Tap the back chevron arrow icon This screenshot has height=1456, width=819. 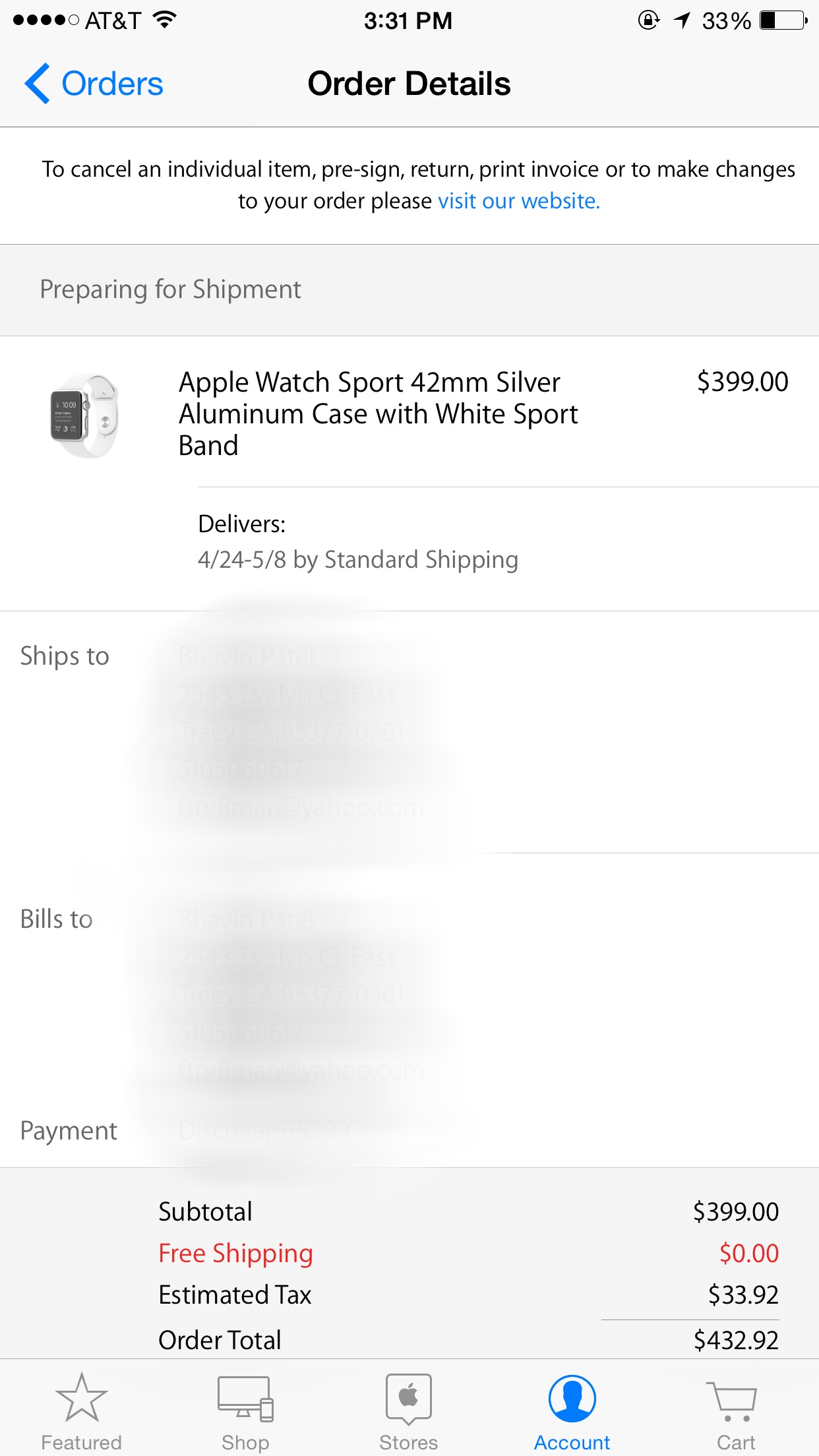37,84
